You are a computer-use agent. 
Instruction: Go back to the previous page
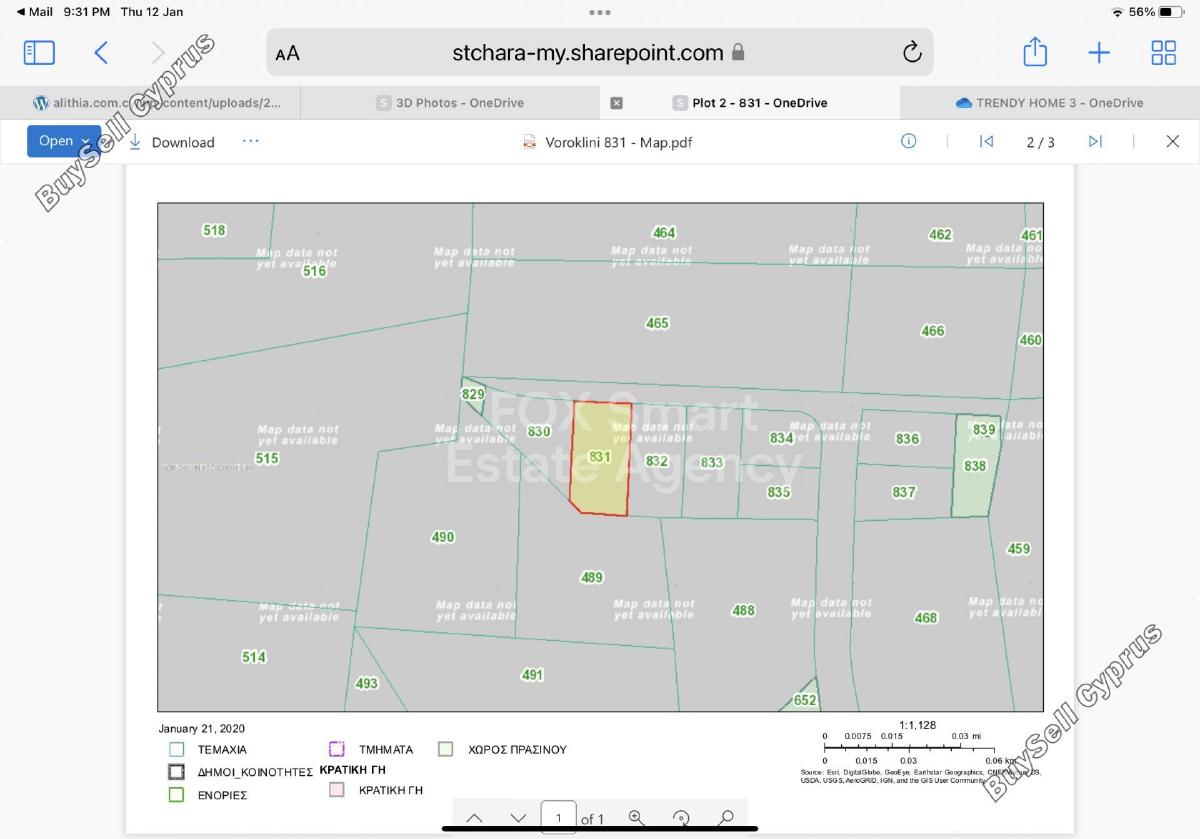101,53
